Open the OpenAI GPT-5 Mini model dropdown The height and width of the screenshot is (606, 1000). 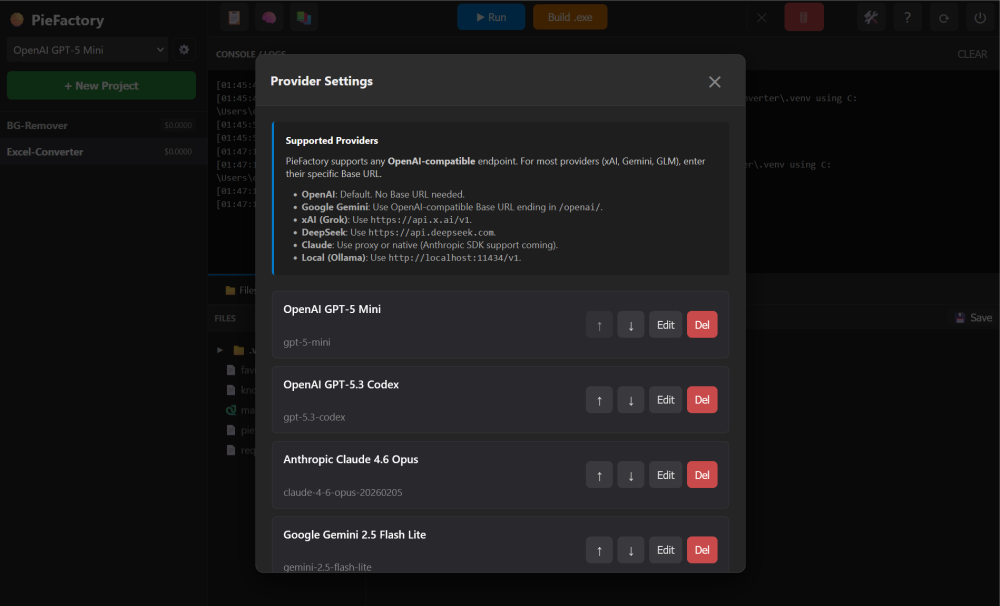(x=87, y=49)
